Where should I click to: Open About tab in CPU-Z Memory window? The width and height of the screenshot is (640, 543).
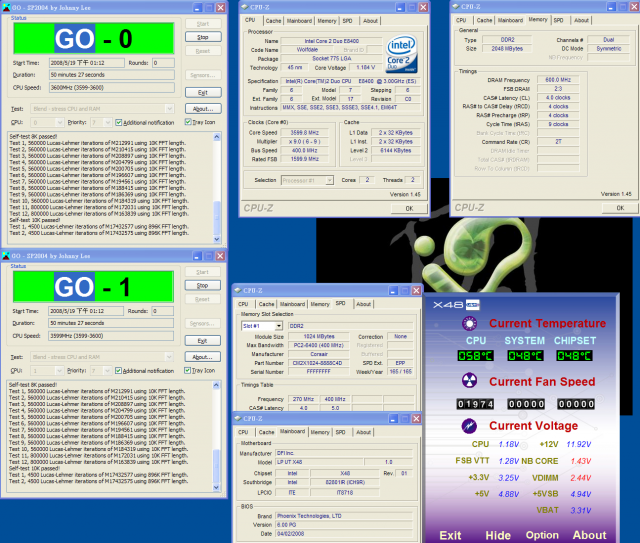click(581, 20)
